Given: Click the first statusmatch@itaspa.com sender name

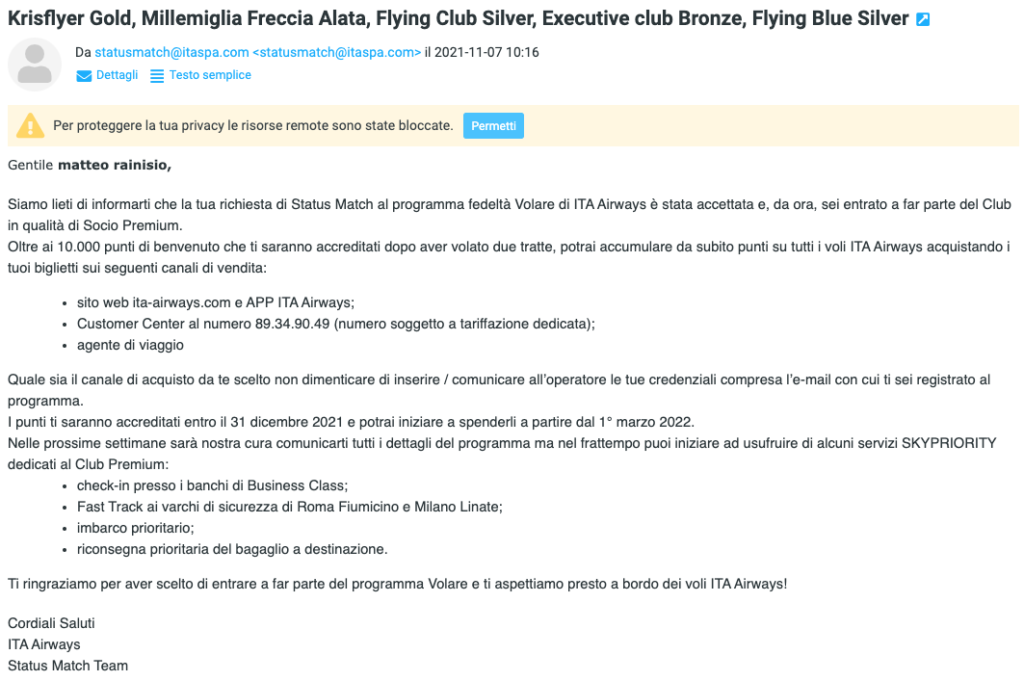Looking at the screenshot, I should click(x=172, y=52).
